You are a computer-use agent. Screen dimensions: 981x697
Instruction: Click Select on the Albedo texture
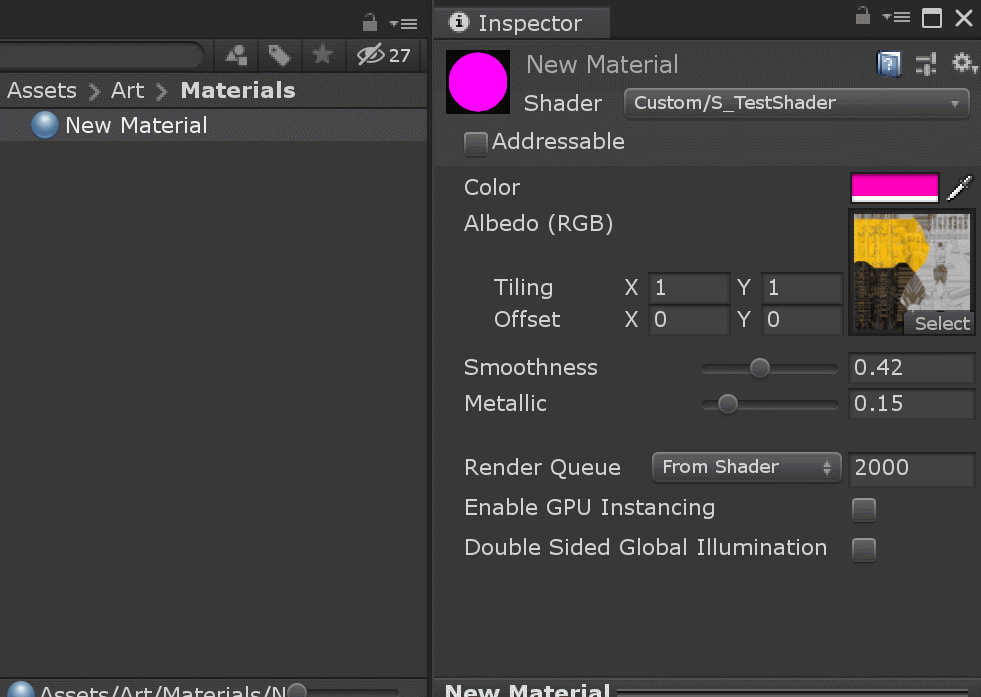[x=940, y=323]
